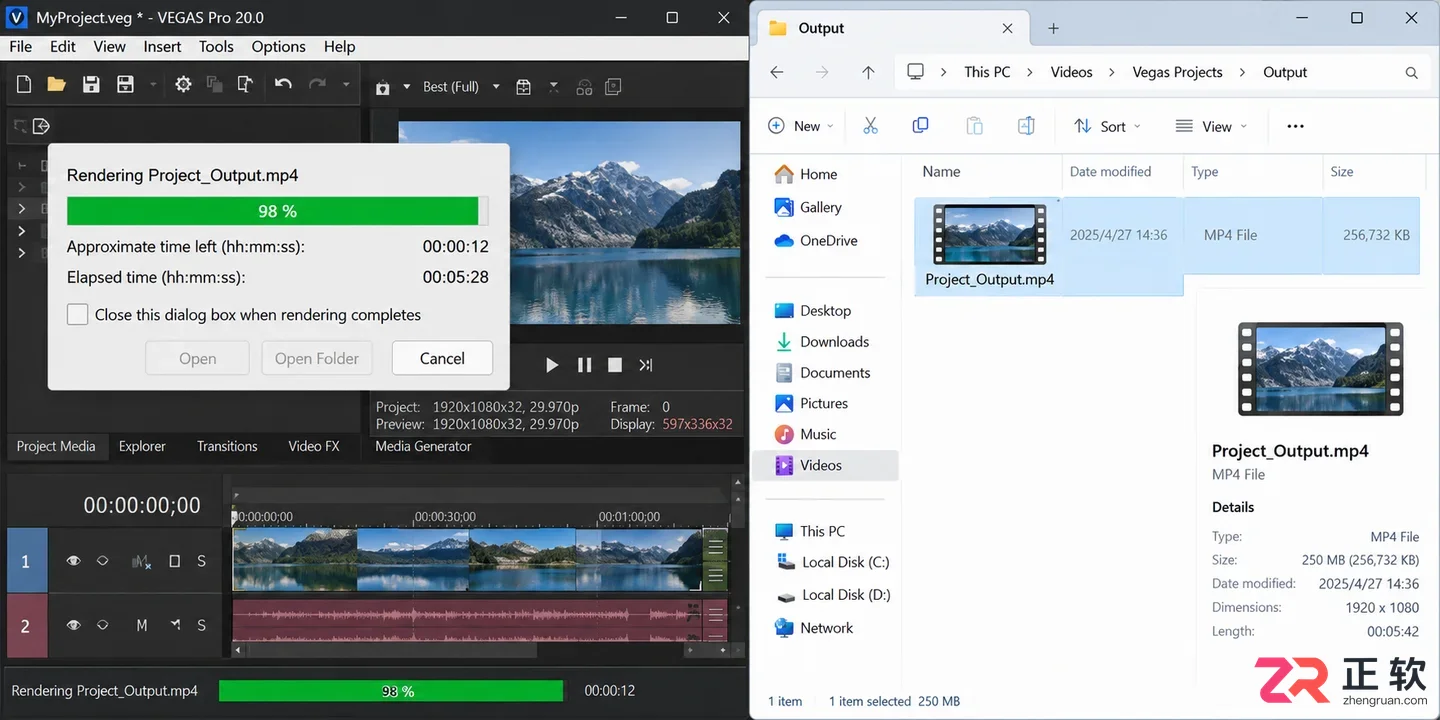The height and width of the screenshot is (720, 1440).
Task: Open the three-dots More options in Explorer
Action: [1295, 126]
